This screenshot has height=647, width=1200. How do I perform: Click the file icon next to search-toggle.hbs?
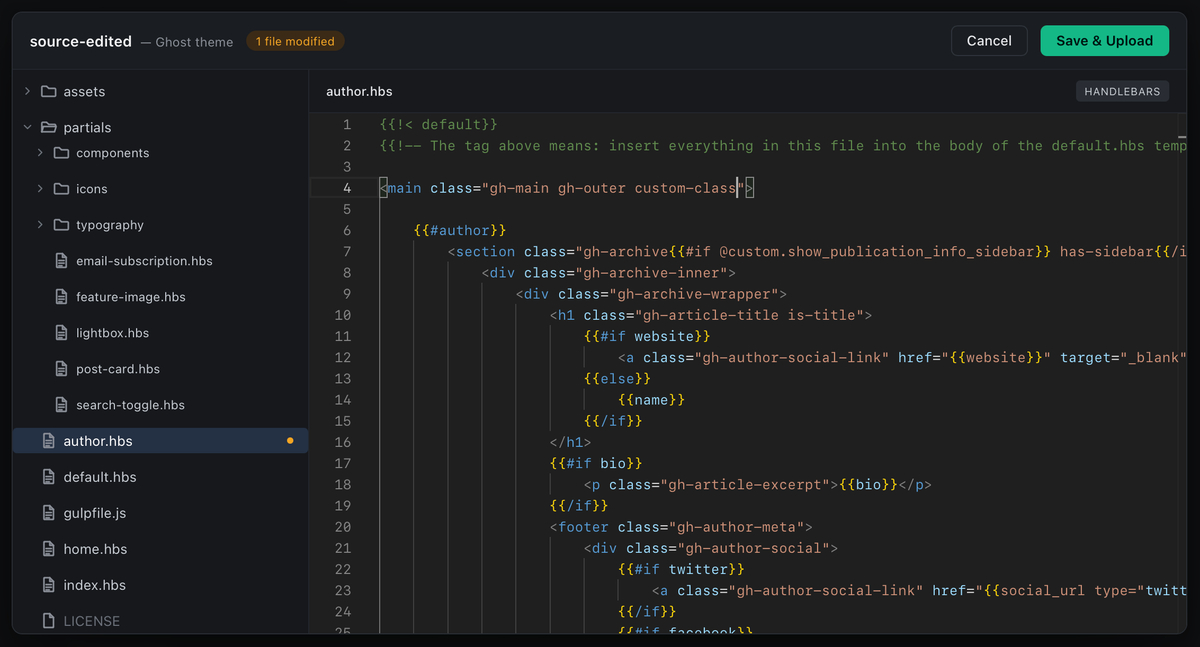pos(62,404)
